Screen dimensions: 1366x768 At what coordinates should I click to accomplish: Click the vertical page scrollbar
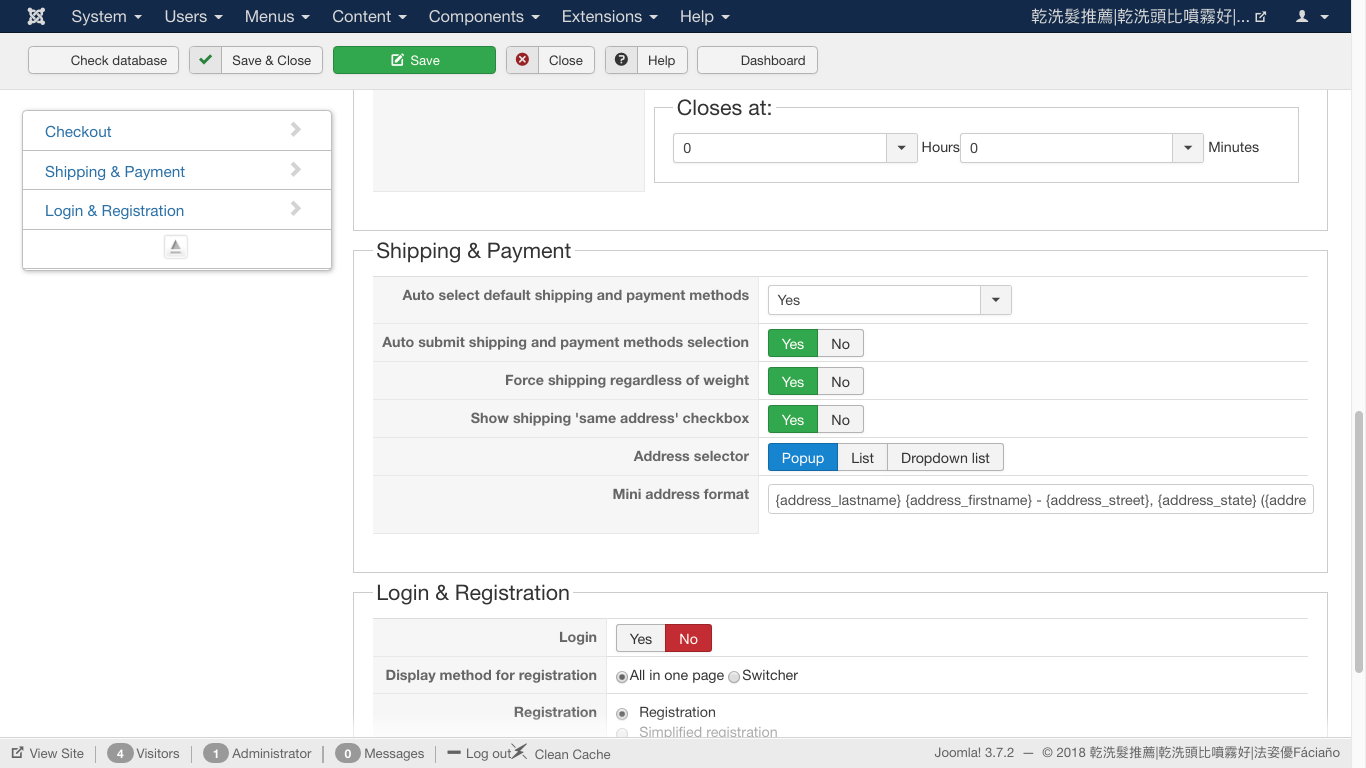[x=1358, y=540]
